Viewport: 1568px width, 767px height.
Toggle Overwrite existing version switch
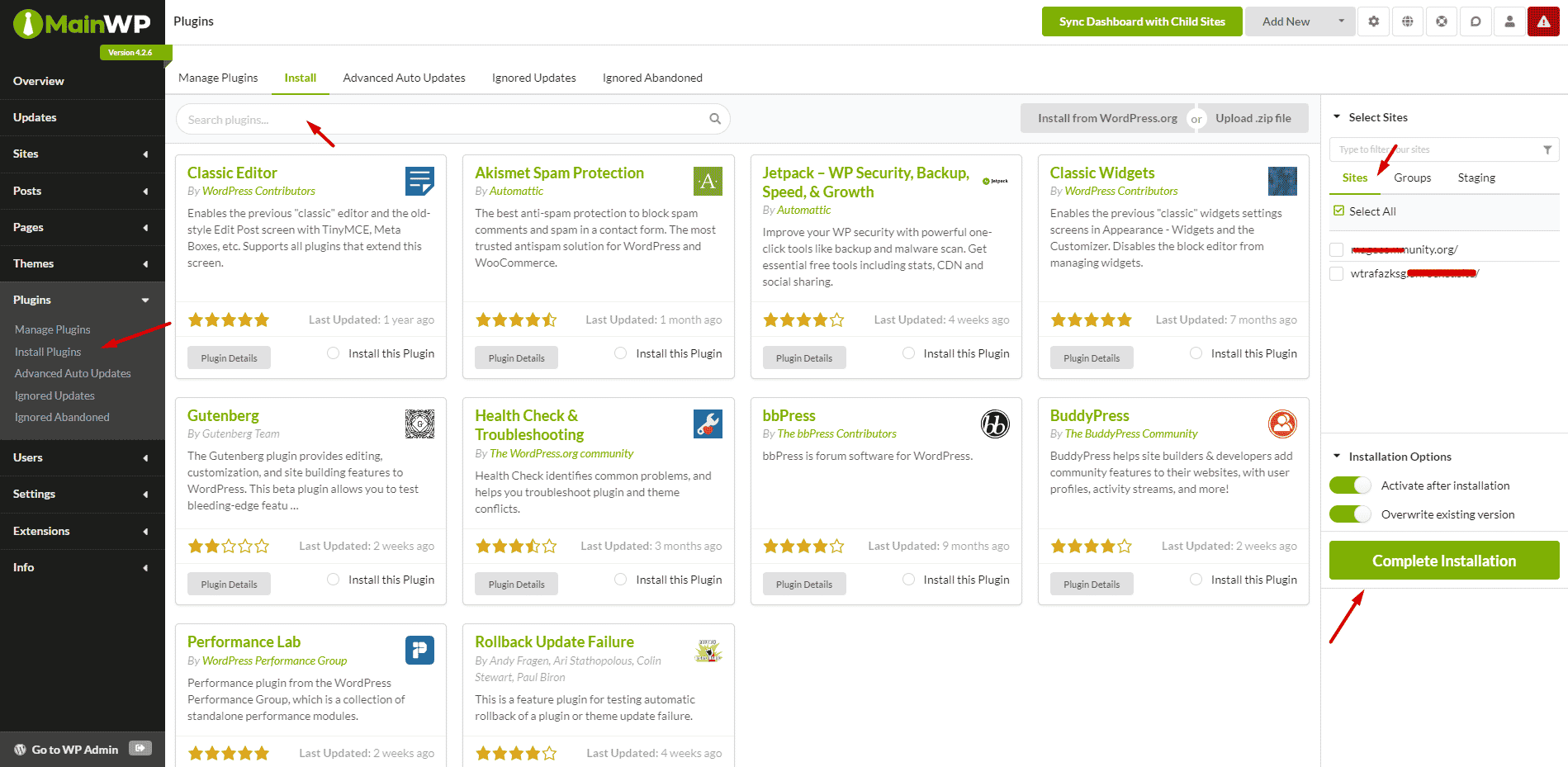pos(1350,514)
